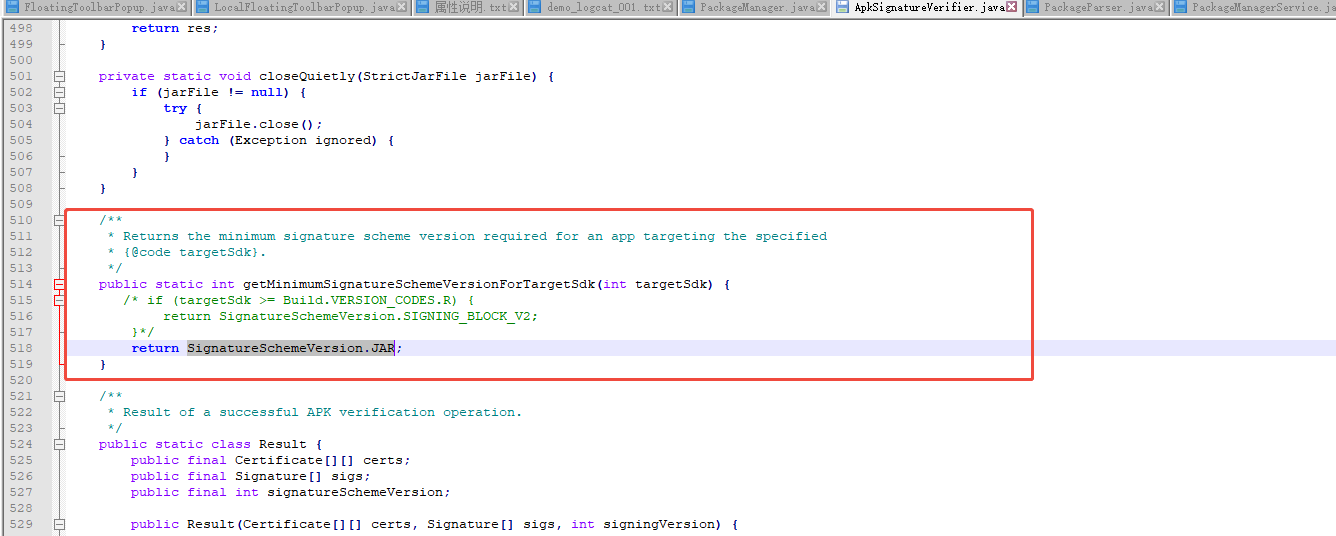Click line number 509 in the margin

21,204
